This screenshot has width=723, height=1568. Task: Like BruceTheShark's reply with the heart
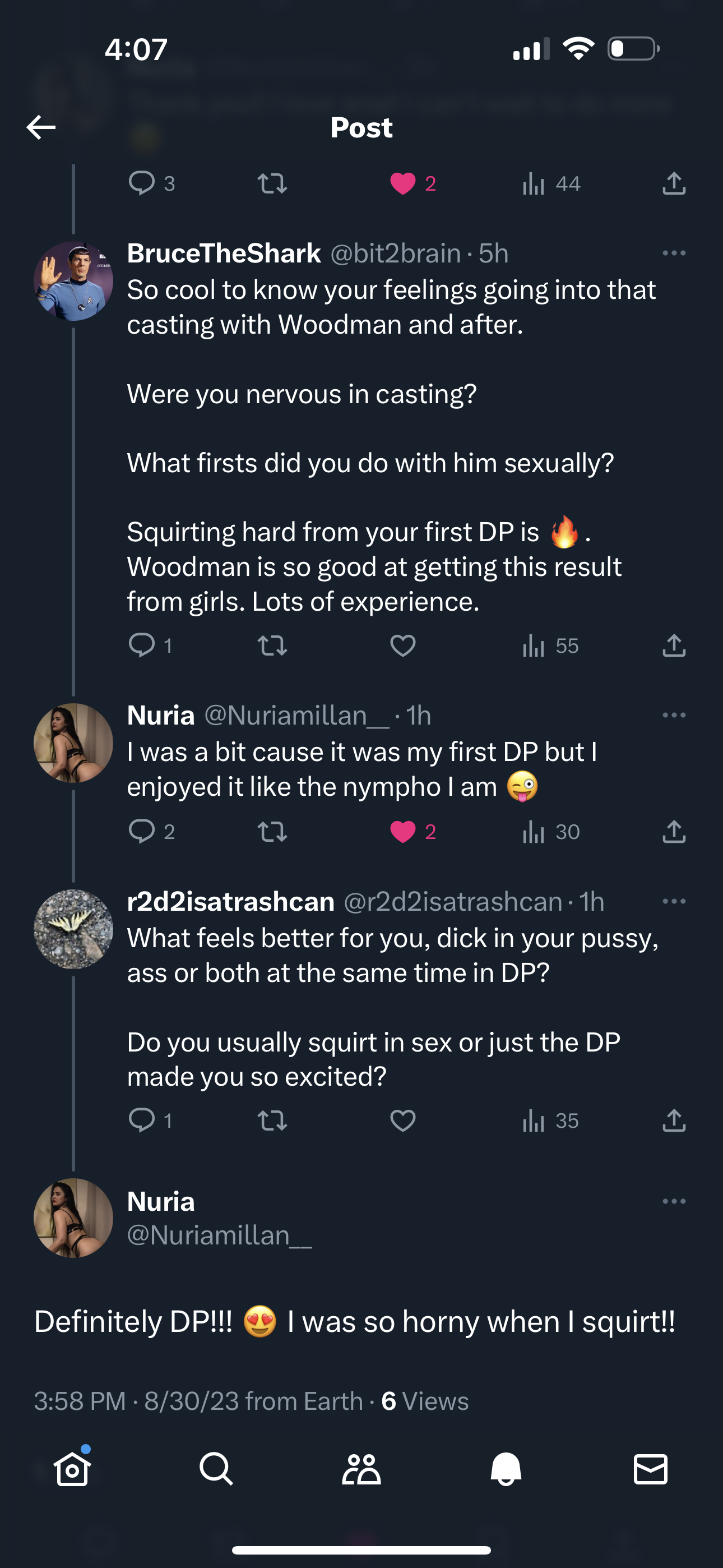coord(402,645)
